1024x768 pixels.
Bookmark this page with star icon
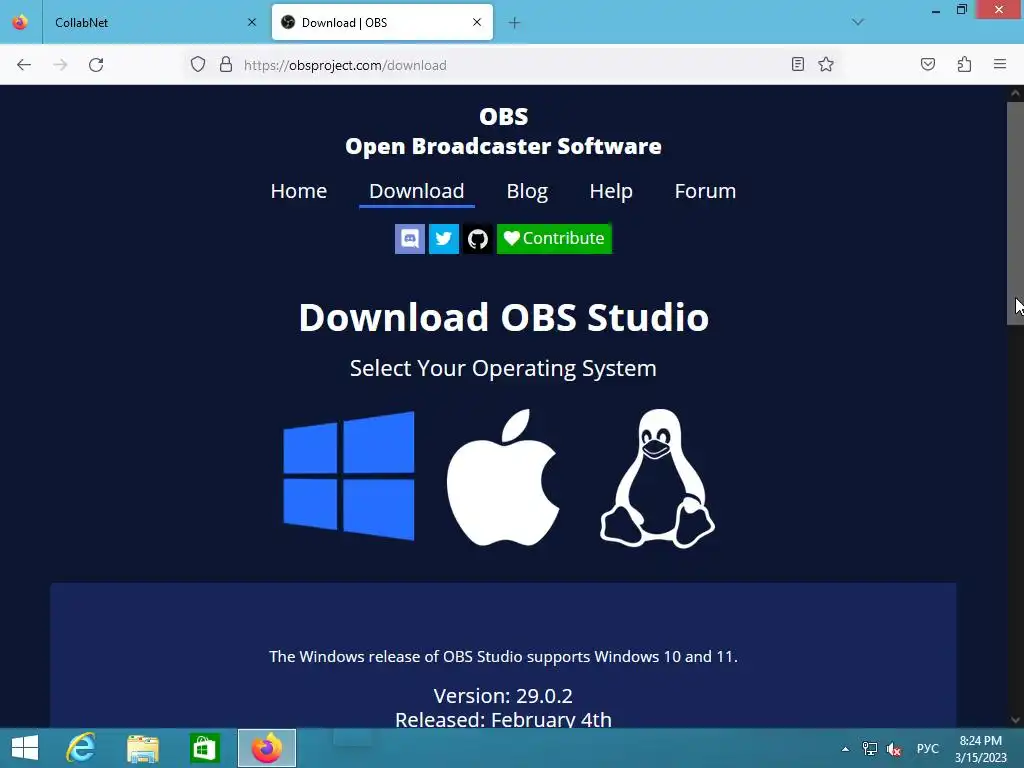tap(825, 64)
